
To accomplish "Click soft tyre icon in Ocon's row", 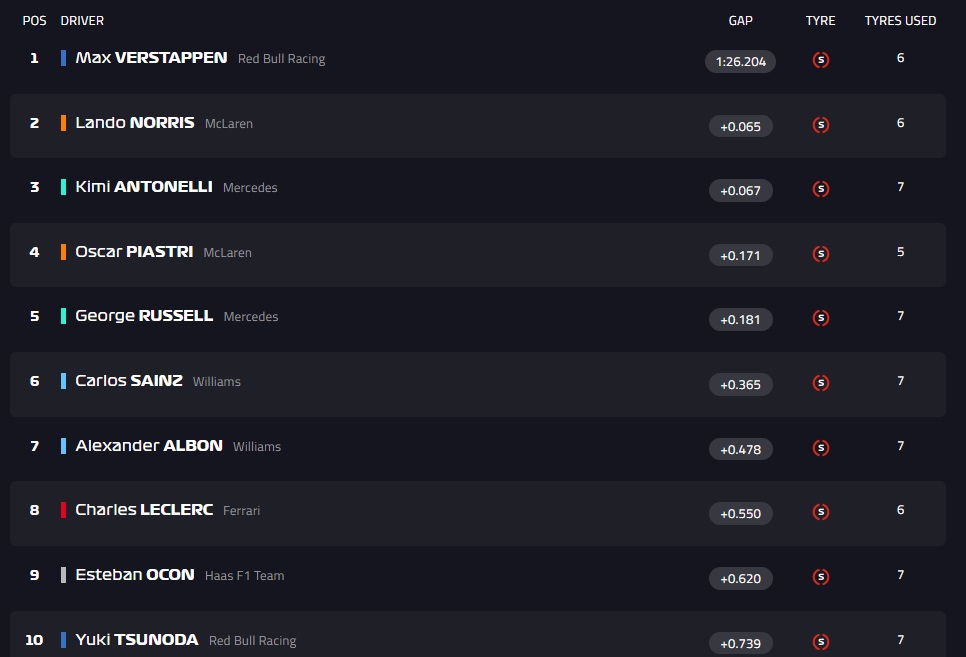I will tap(821, 577).
